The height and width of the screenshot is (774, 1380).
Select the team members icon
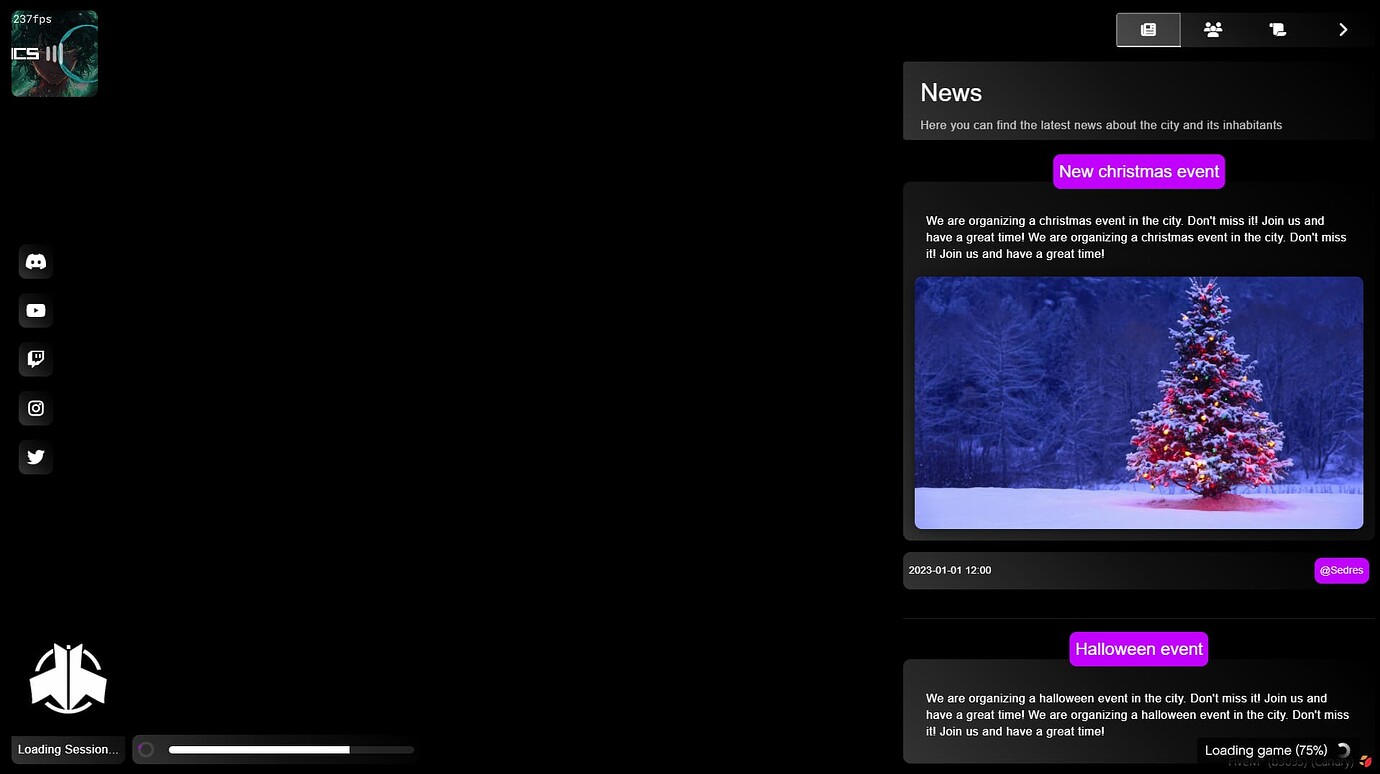[x=1212, y=29]
